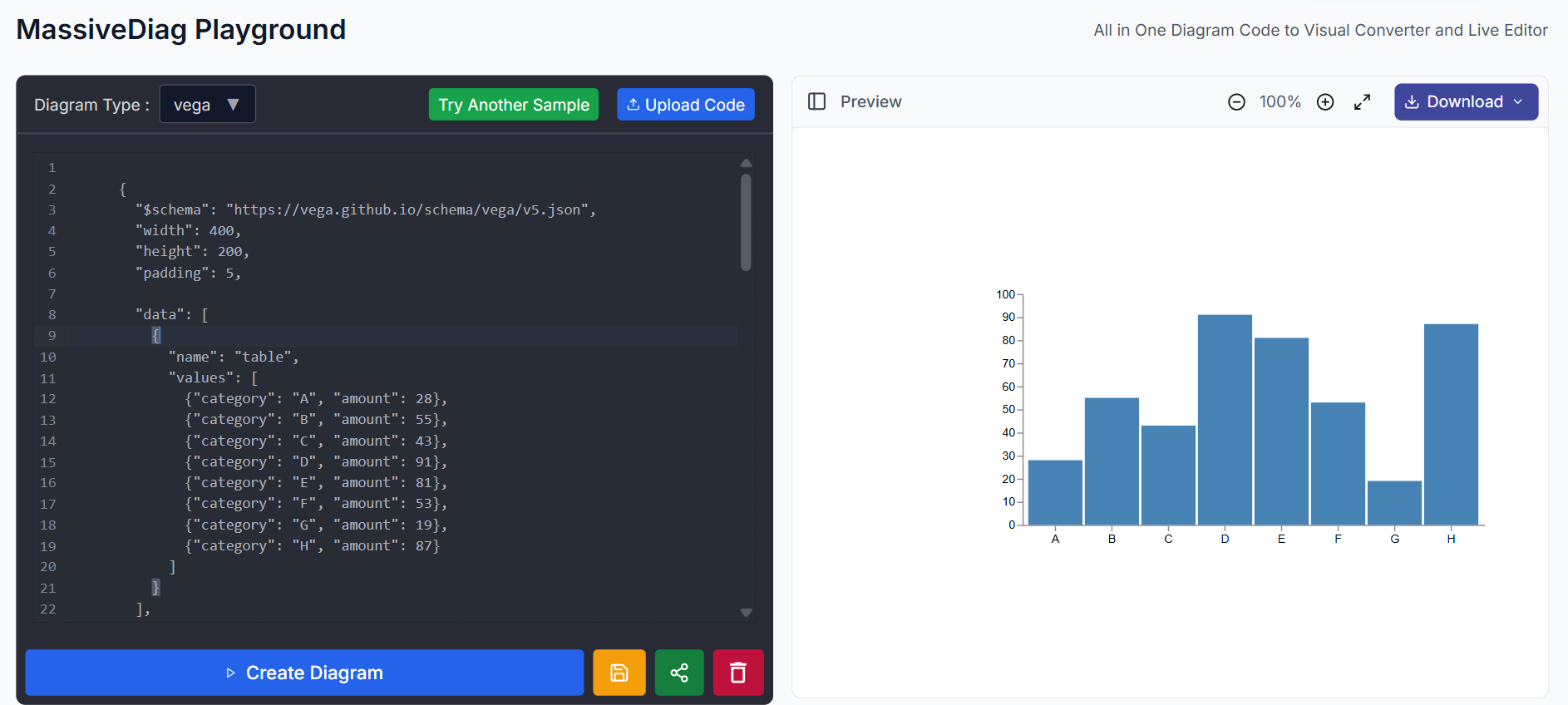Click the red trash delete icon

coord(737,673)
